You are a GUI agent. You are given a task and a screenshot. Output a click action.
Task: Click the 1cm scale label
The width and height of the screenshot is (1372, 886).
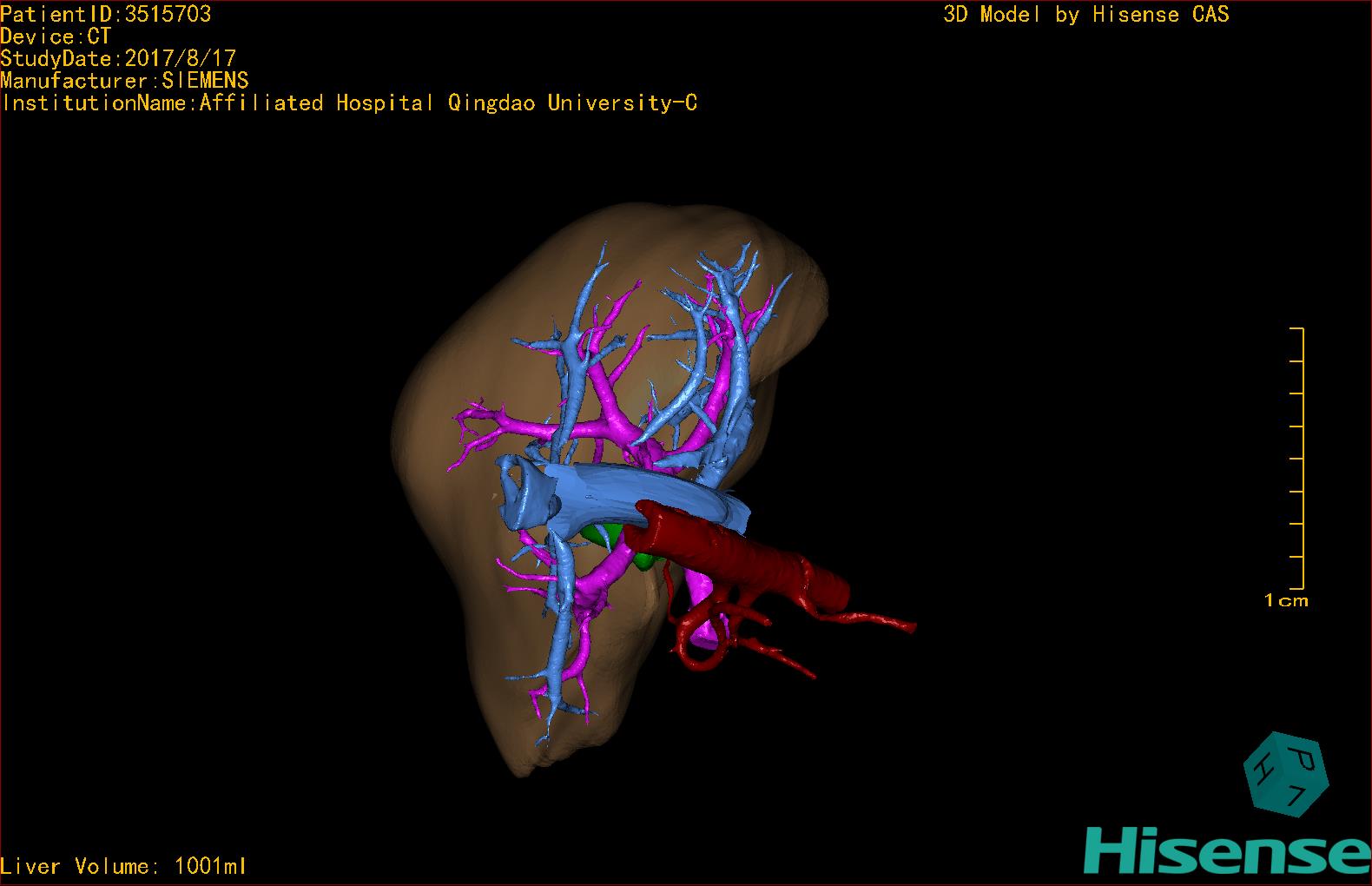click(1285, 600)
